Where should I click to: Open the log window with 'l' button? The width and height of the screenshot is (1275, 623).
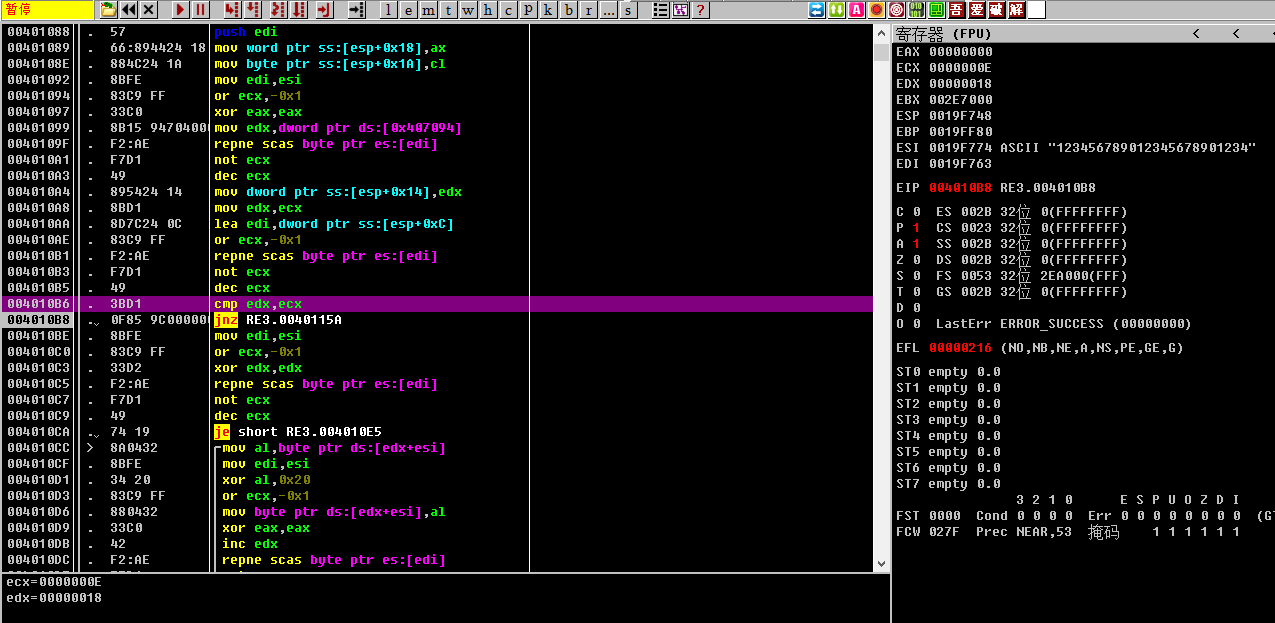[x=388, y=10]
